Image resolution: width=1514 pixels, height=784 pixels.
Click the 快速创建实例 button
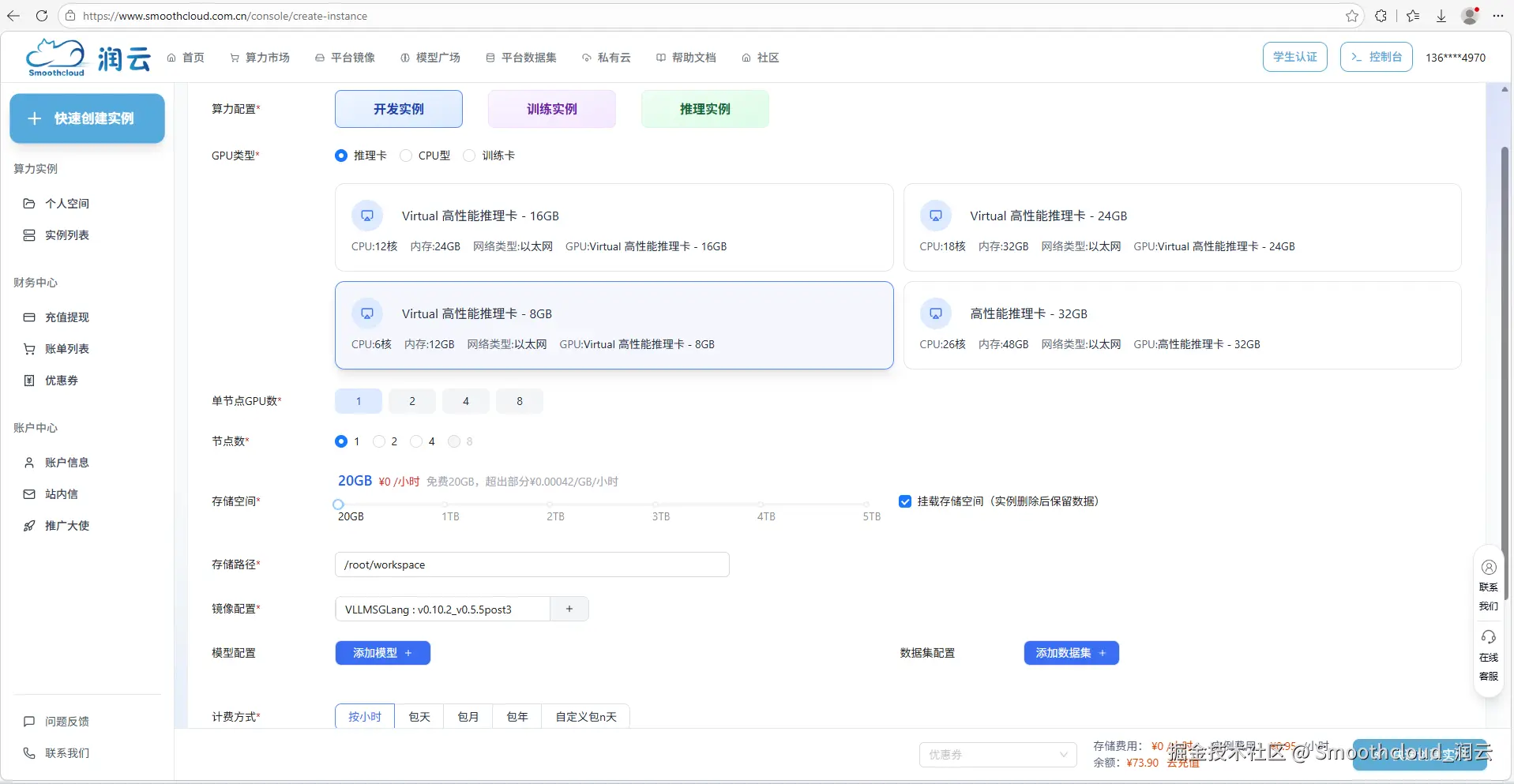pyautogui.click(x=87, y=118)
